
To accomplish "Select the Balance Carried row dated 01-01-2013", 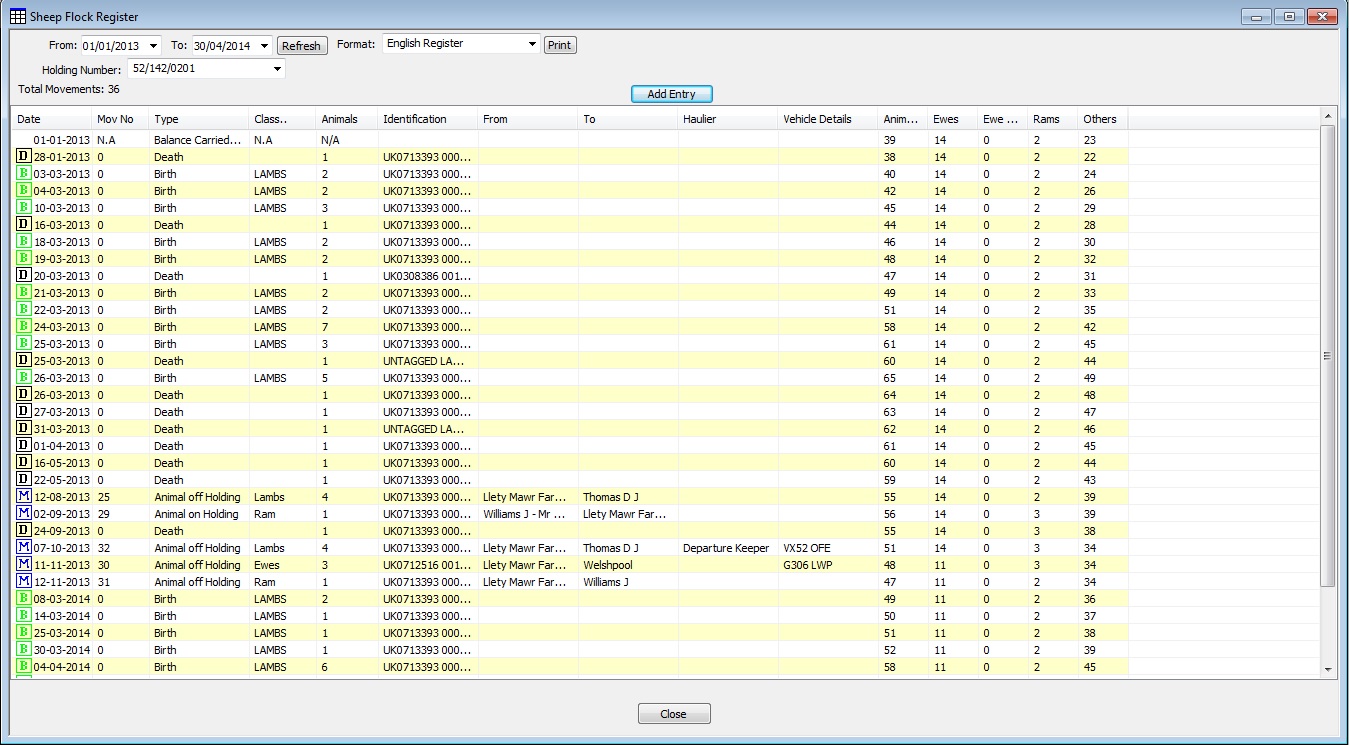I will pyautogui.click(x=570, y=140).
